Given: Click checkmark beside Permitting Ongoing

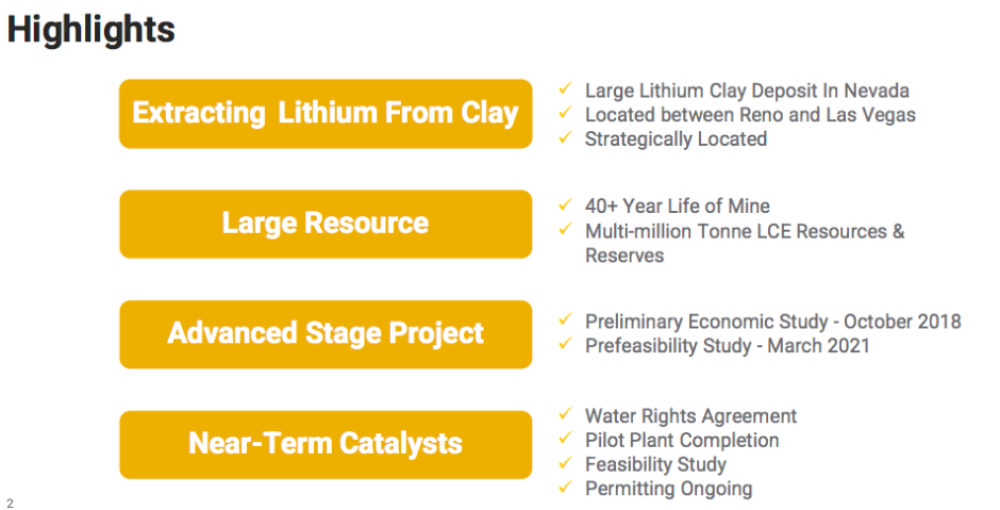Looking at the screenshot, I should (x=565, y=486).
